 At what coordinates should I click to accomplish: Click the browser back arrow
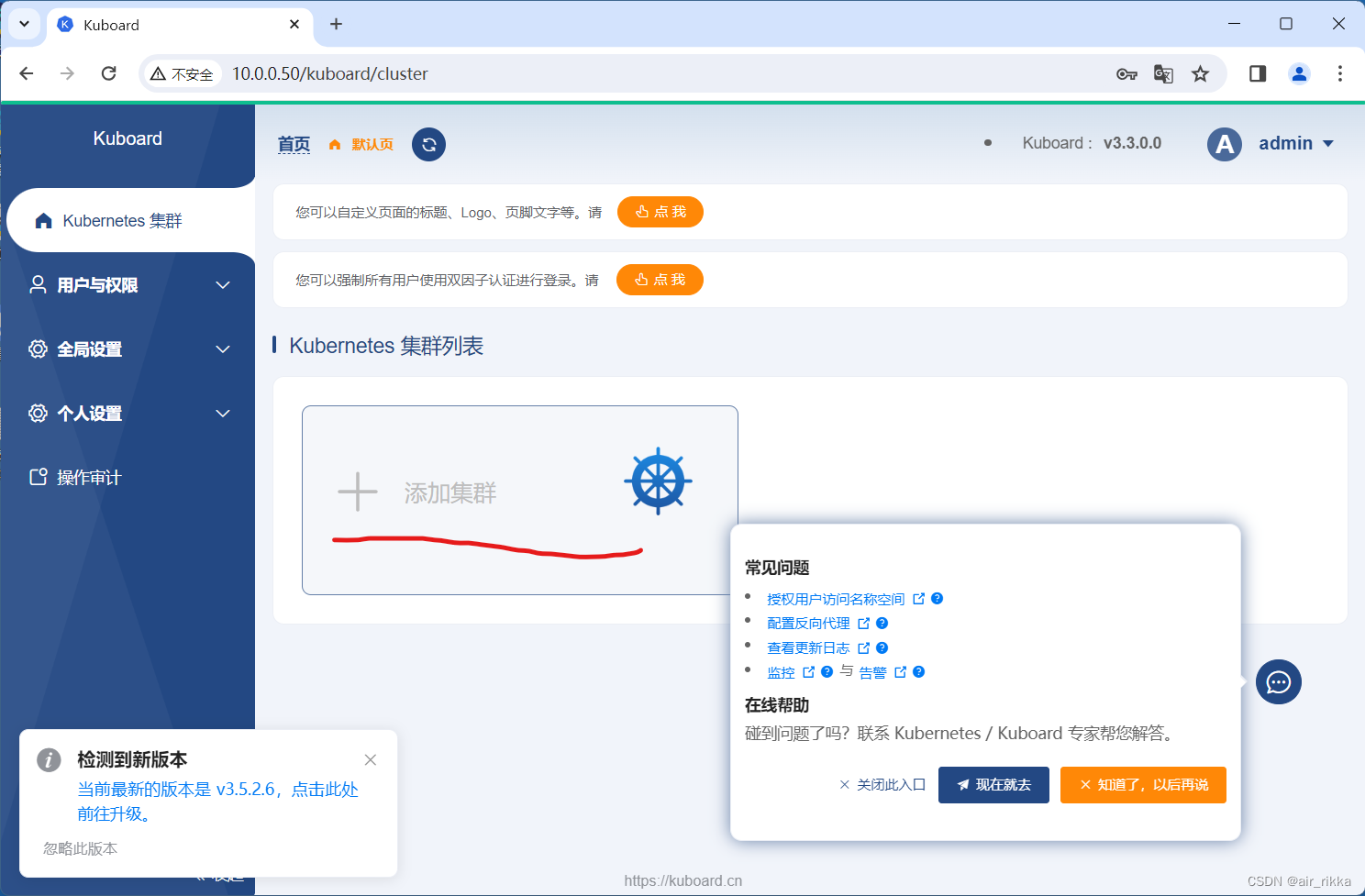coord(27,73)
